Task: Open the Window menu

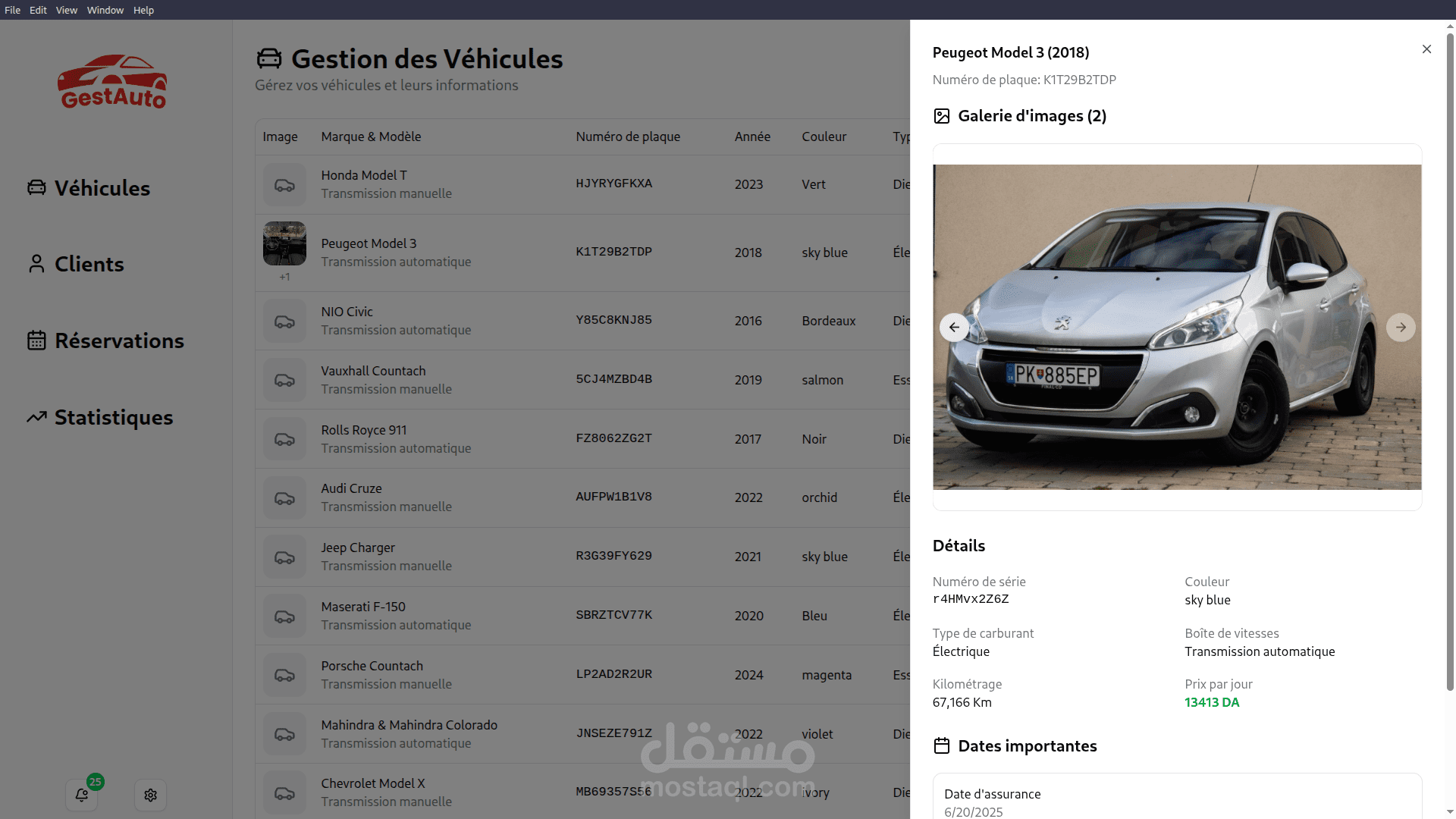Action: (x=105, y=10)
